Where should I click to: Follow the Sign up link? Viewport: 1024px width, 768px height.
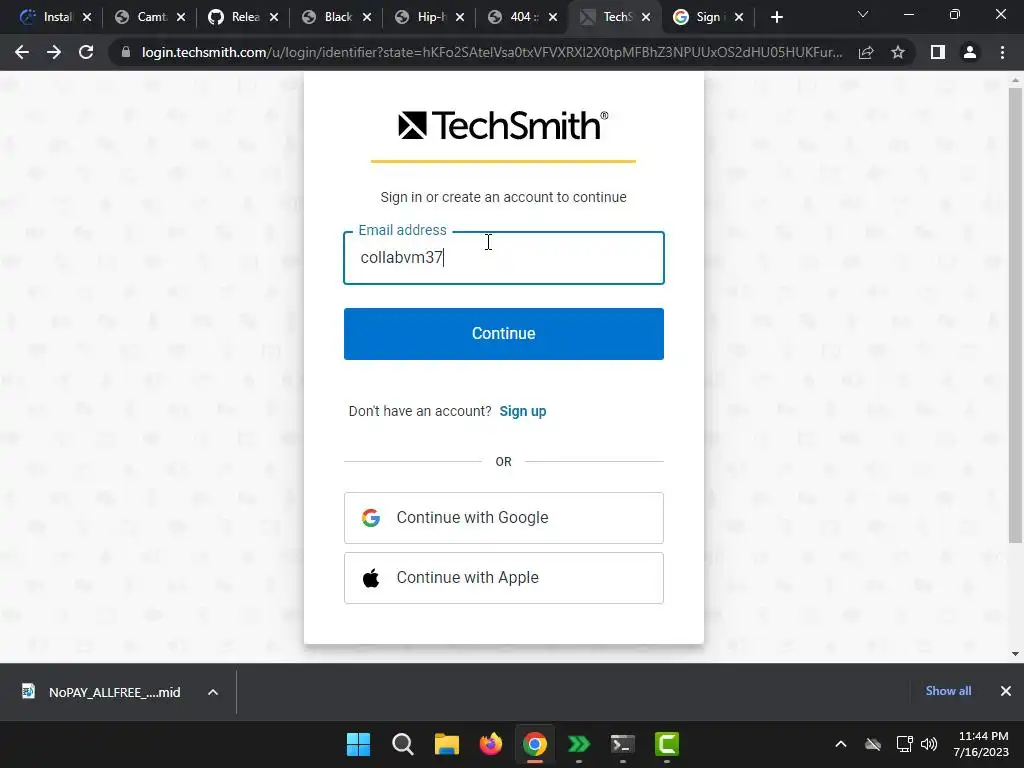[x=522, y=411]
